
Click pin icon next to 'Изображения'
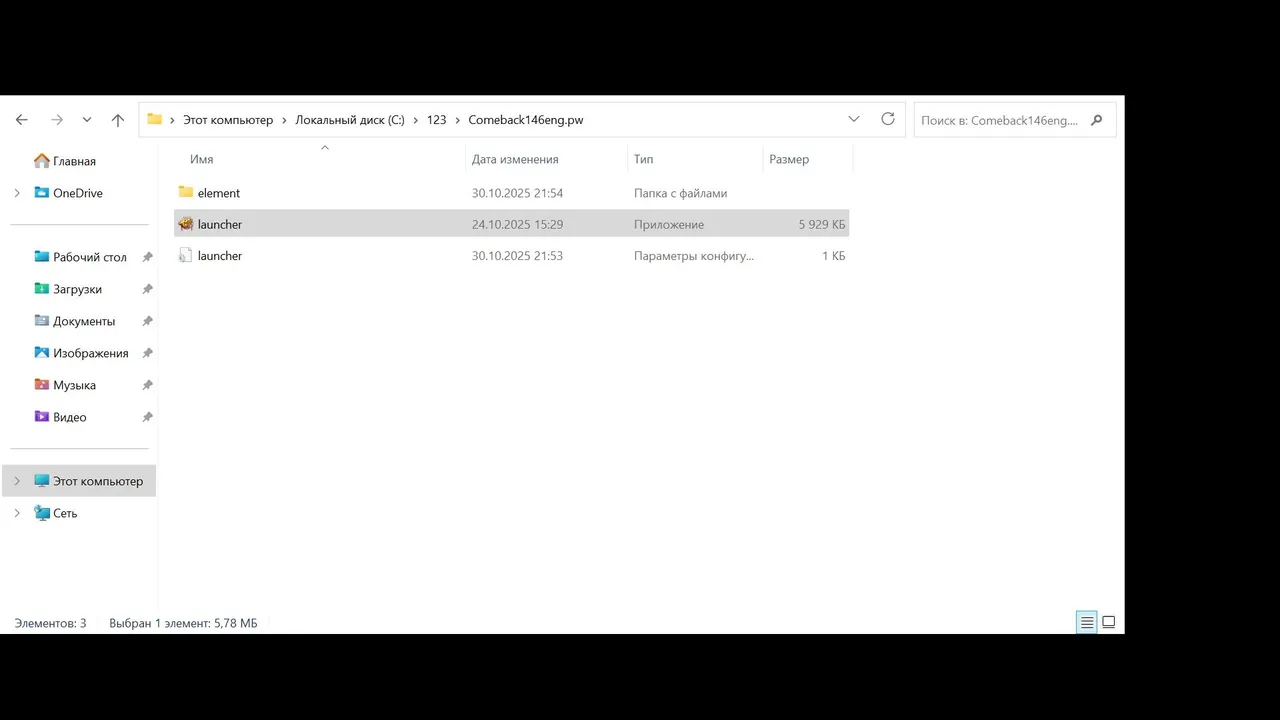(x=147, y=353)
